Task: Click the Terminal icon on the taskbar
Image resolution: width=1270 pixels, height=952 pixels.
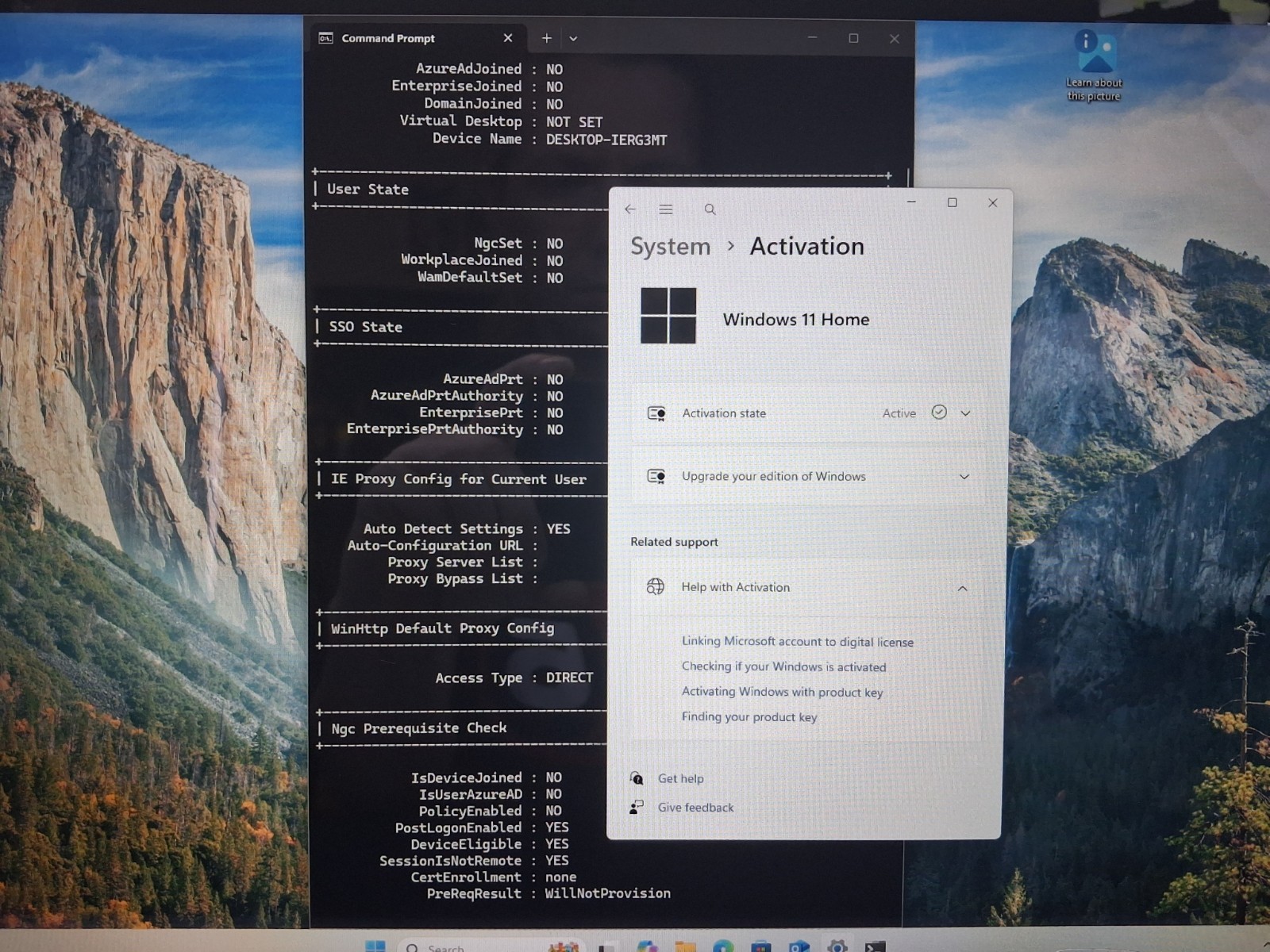Action: pos(876,946)
